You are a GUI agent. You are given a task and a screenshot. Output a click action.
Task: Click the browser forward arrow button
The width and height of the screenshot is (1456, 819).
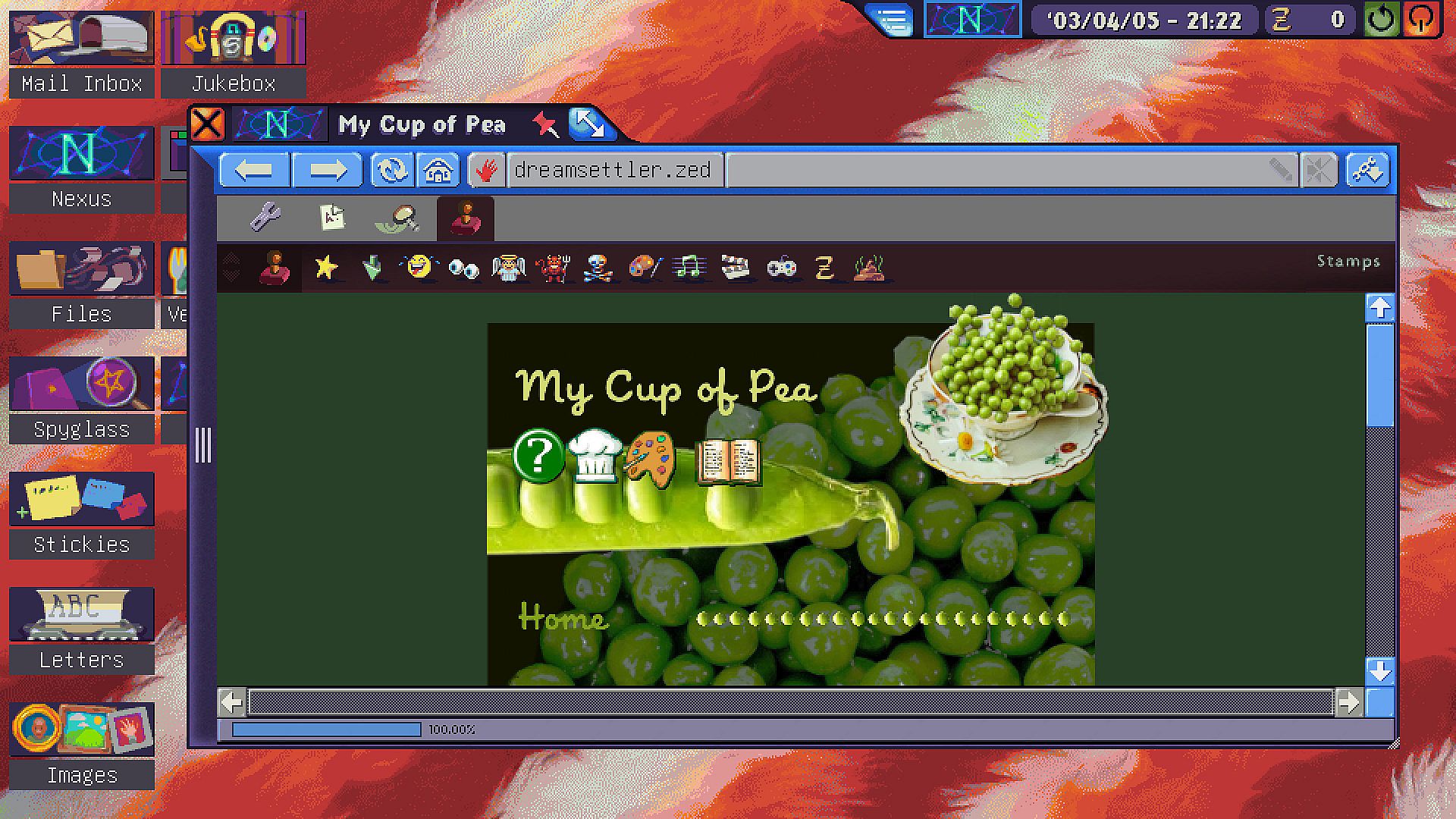click(327, 170)
